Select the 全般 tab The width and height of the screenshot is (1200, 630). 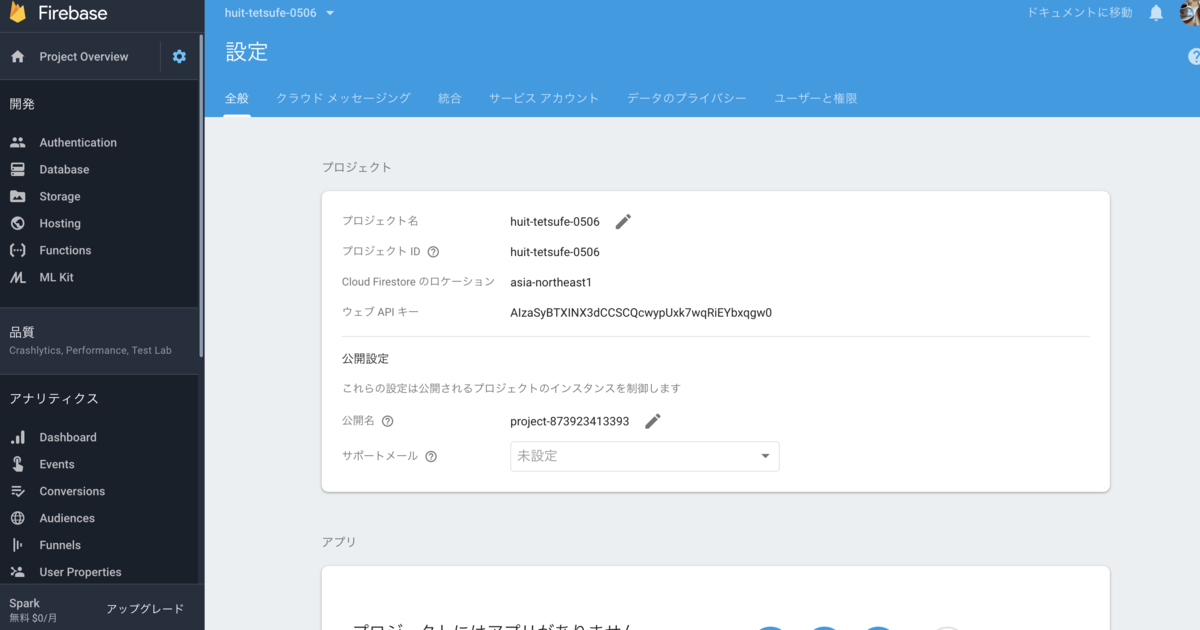237,98
